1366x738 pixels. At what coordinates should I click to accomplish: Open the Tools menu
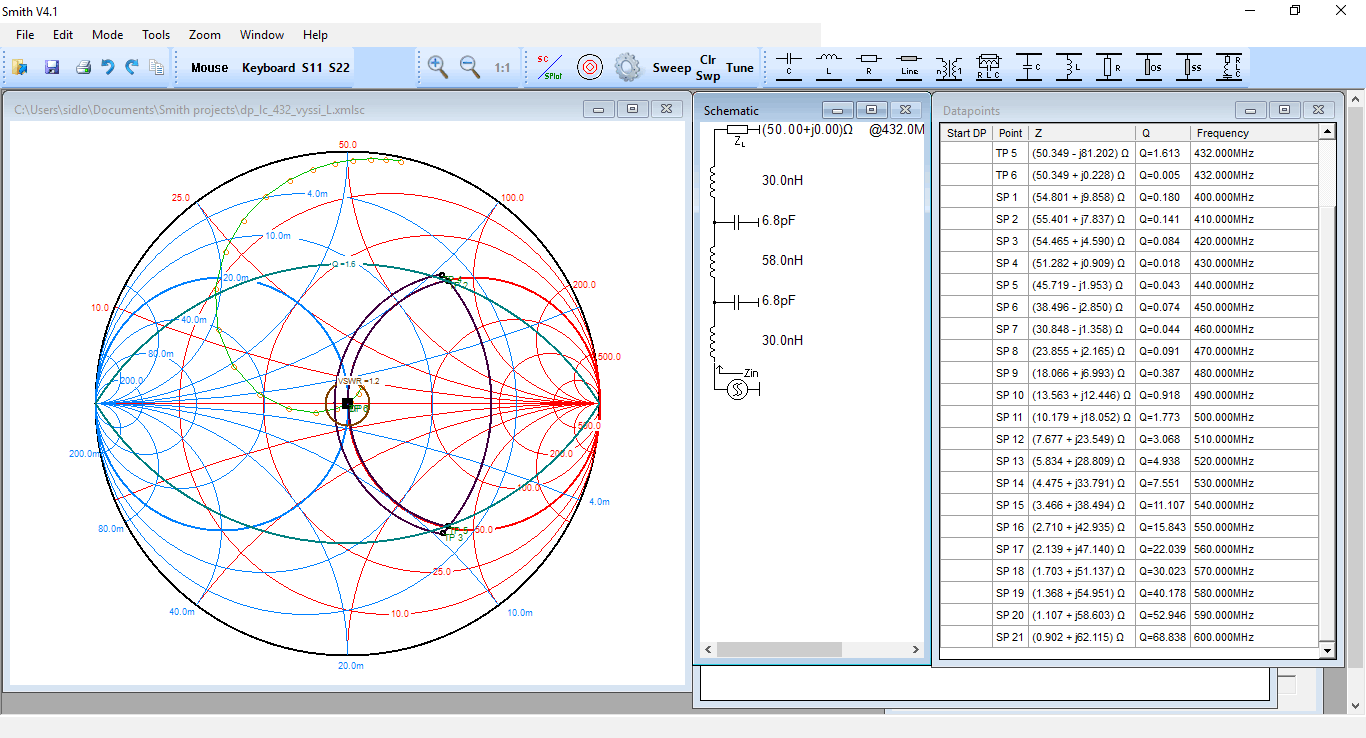click(x=155, y=34)
